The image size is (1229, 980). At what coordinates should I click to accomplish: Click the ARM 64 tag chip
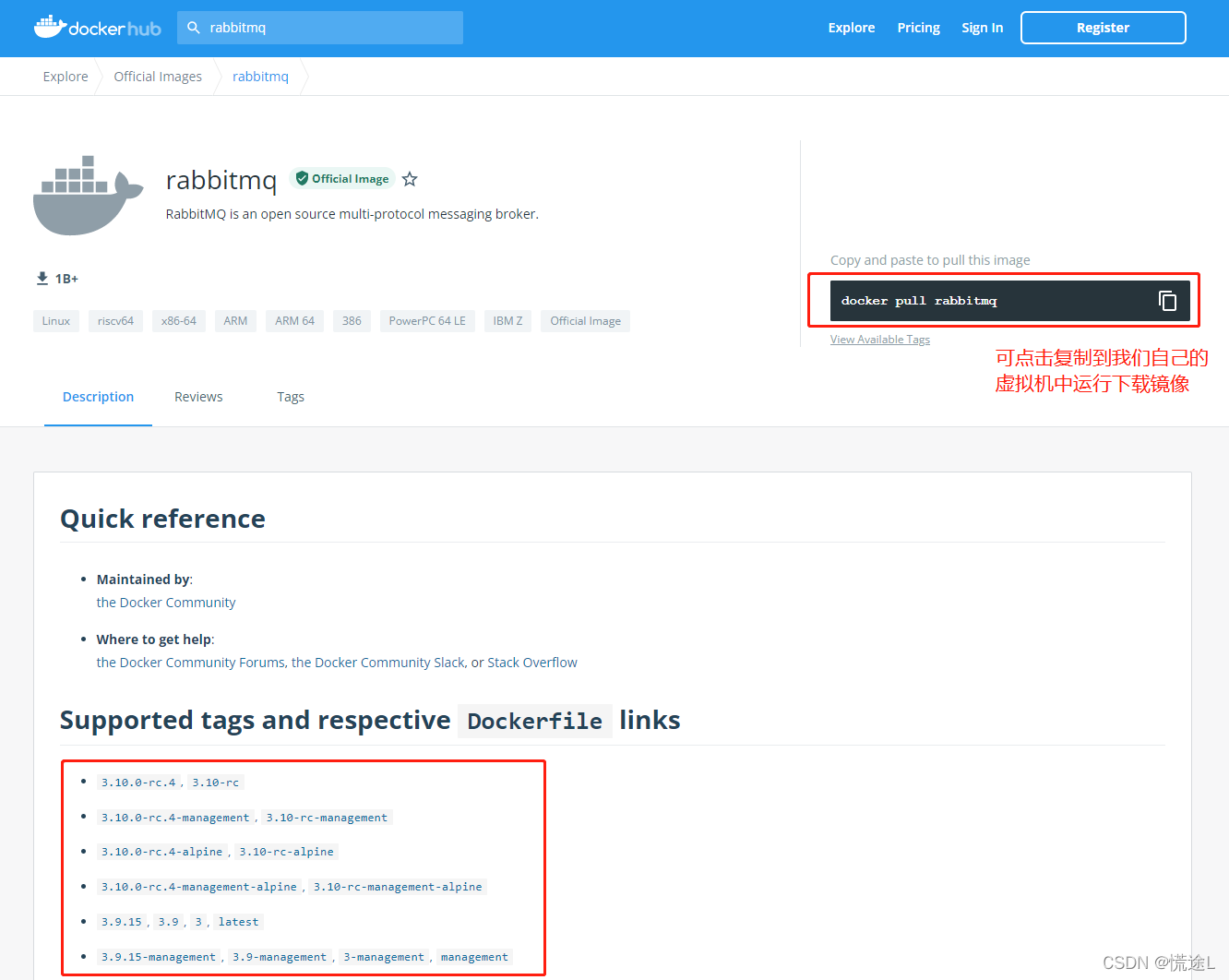tap(294, 321)
